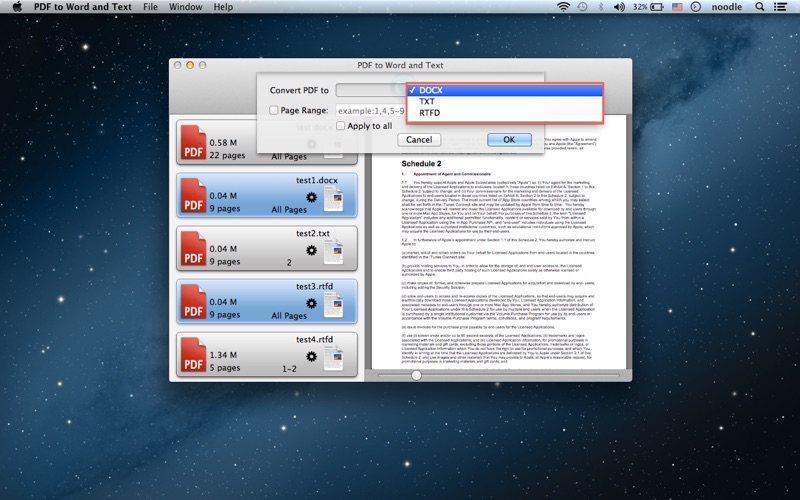Viewport: 800px width, 500px height.
Task: Click the PDF icon of the 22 pages file
Action: (x=193, y=142)
